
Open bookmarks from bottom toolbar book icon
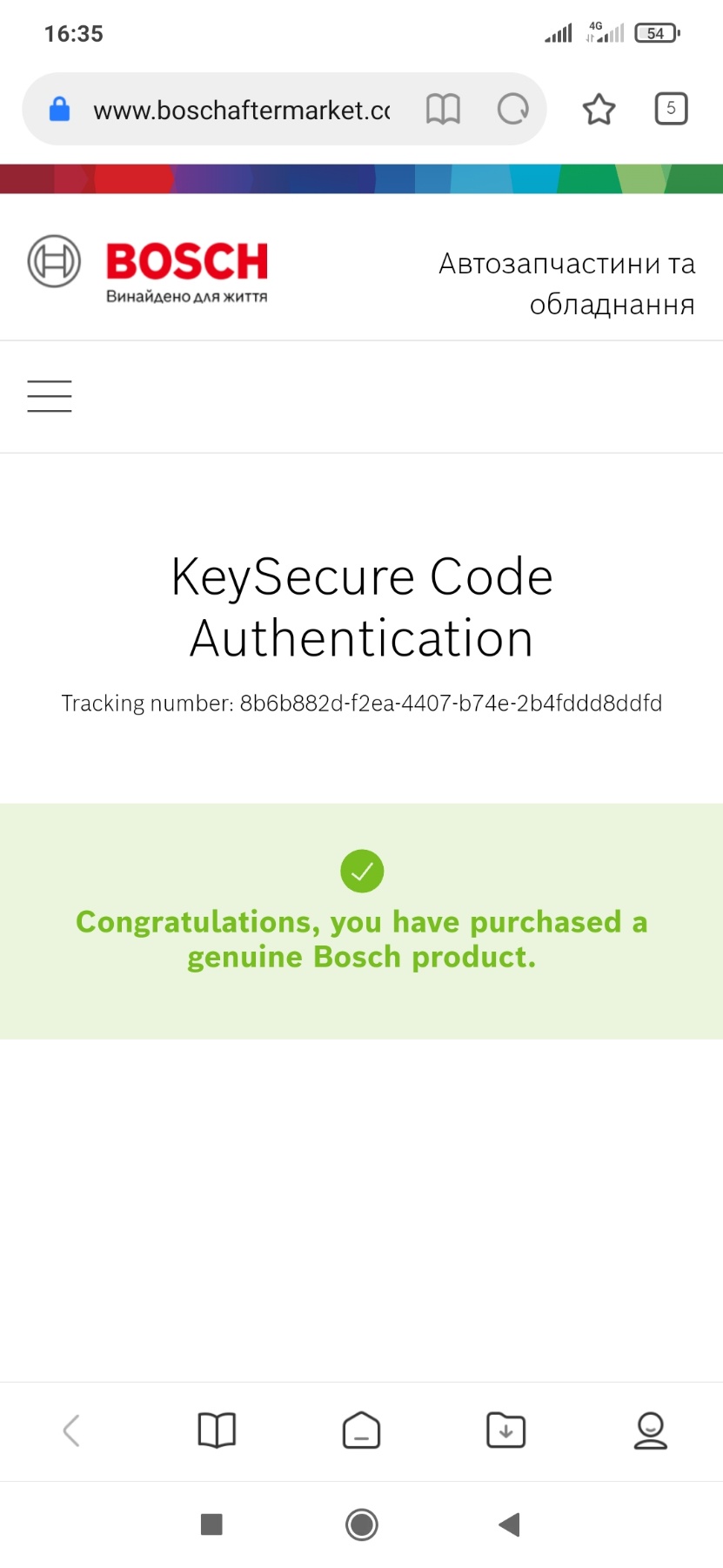click(217, 1430)
